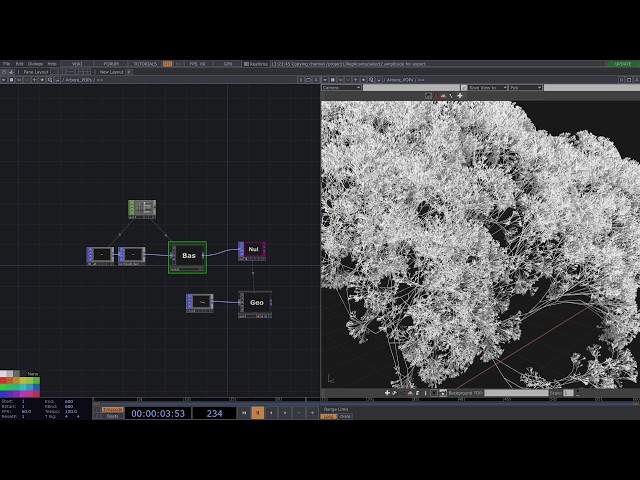Select the Geo COMP node

tap(255, 304)
